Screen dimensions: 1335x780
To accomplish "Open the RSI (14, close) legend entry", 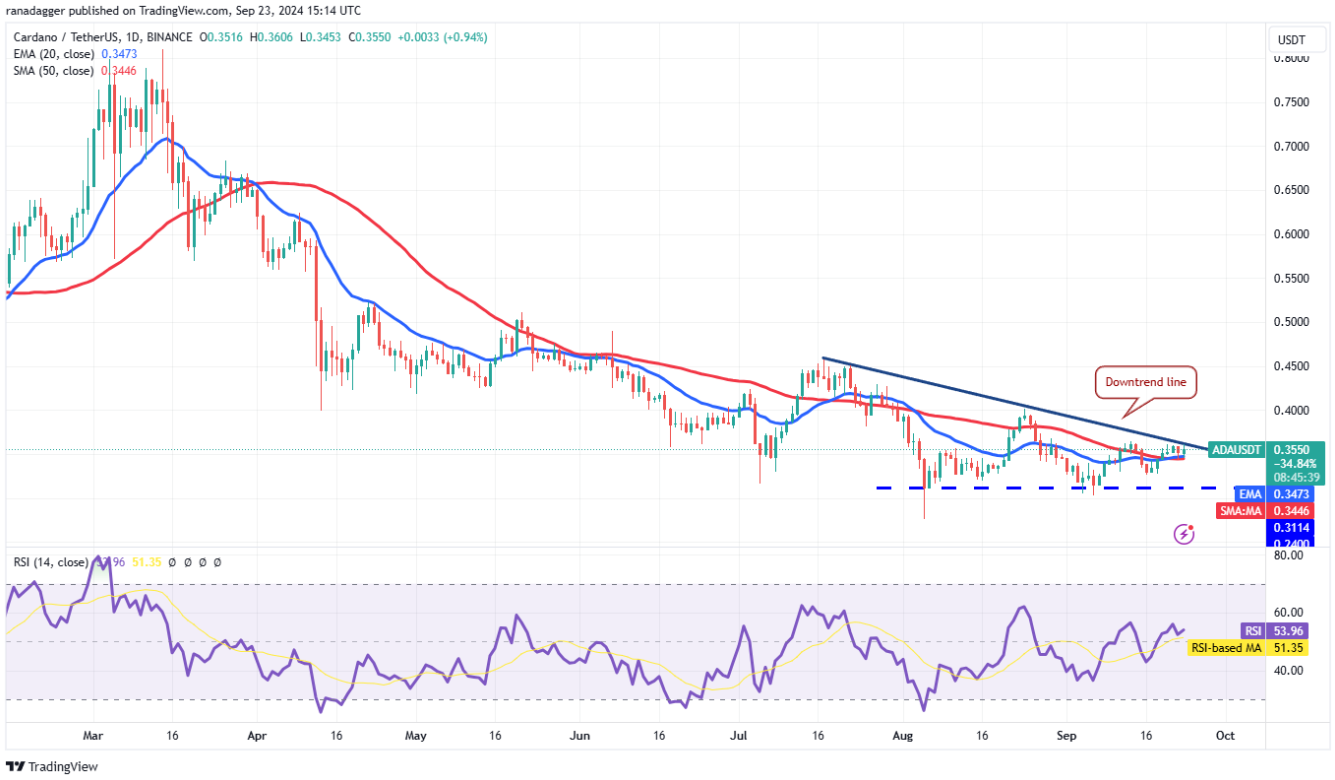I will coord(48,562).
